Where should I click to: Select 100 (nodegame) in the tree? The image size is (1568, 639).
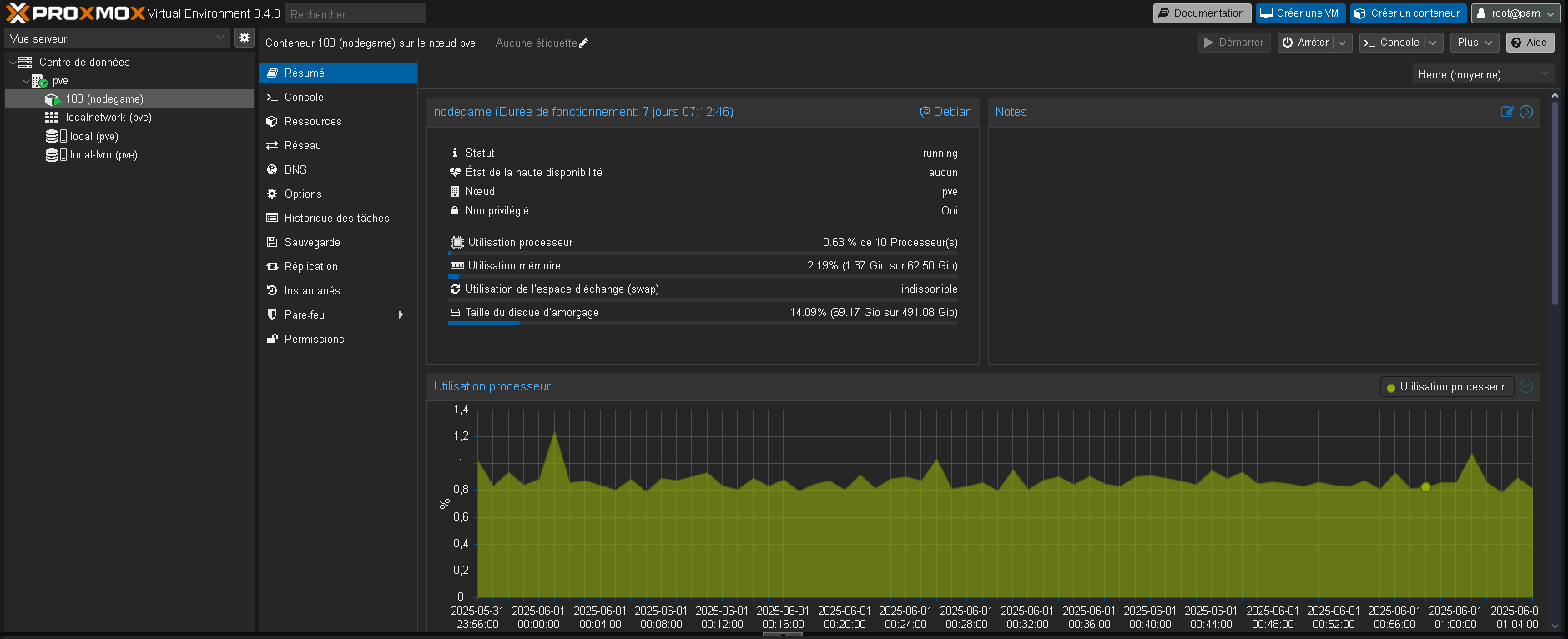click(x=129, y=99)
